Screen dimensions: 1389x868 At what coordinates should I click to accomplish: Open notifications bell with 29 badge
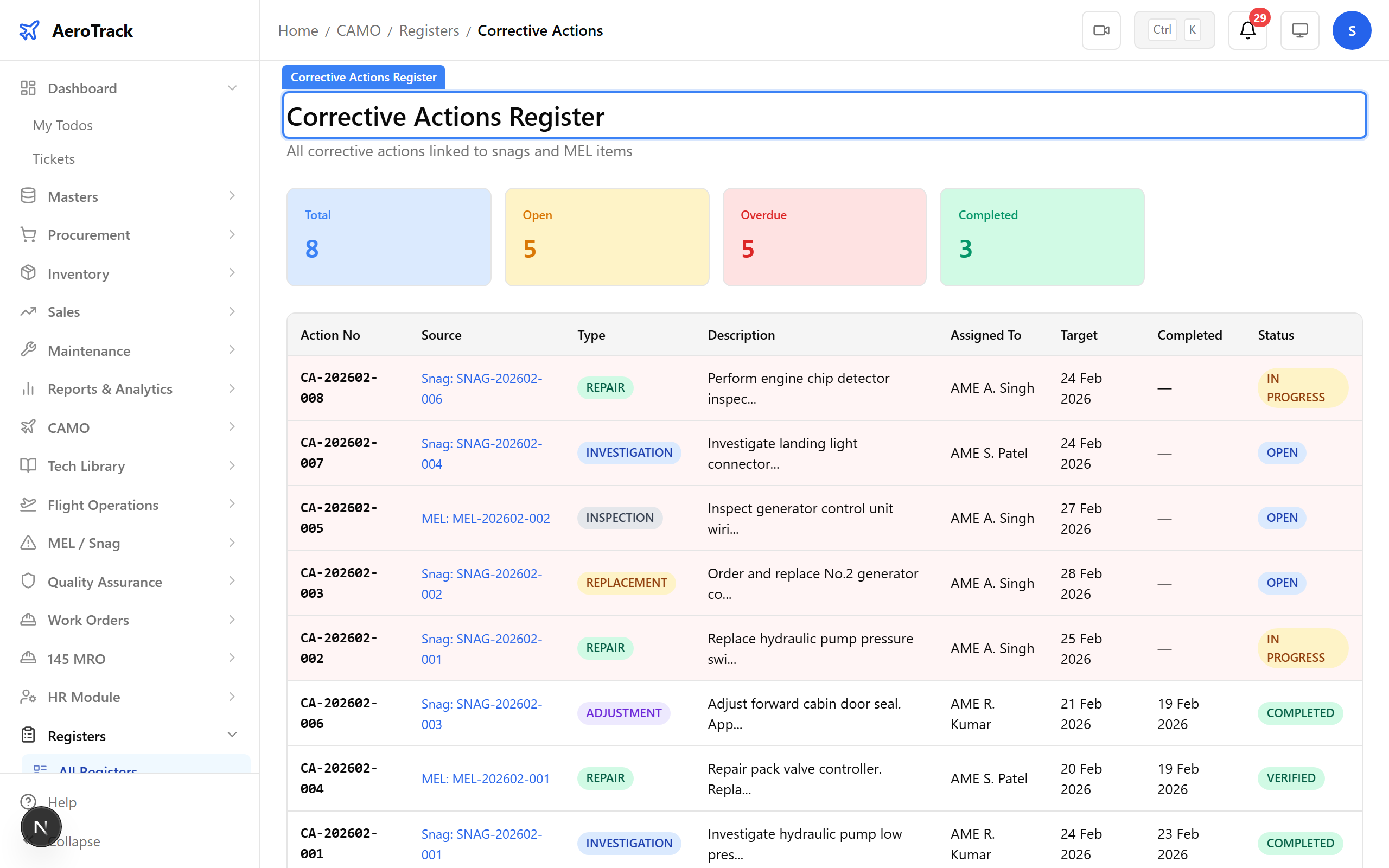(1247, 30)
